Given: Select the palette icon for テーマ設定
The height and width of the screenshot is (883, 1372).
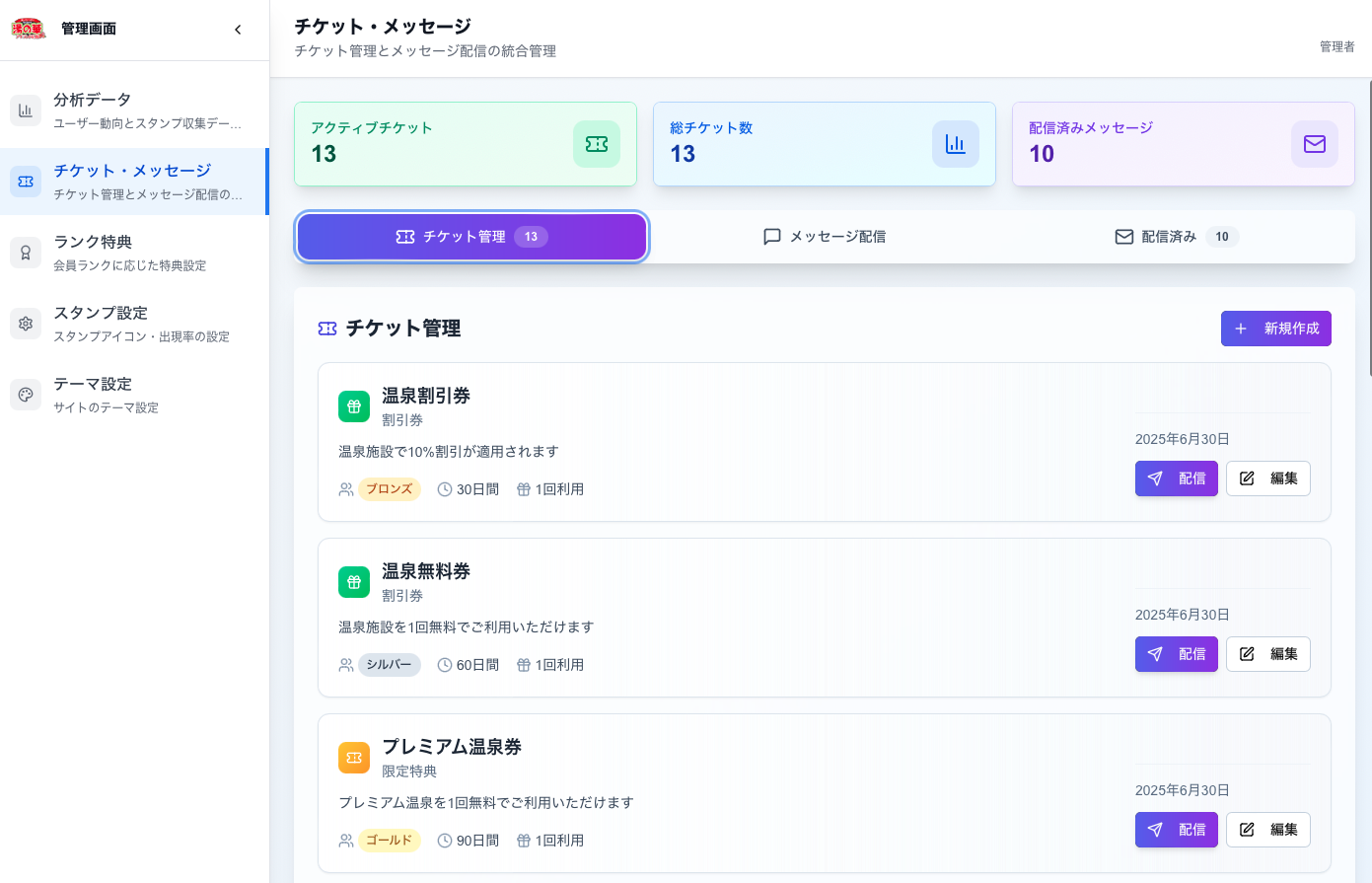Looking at the screenshot, I should click(x=26, y=395).
